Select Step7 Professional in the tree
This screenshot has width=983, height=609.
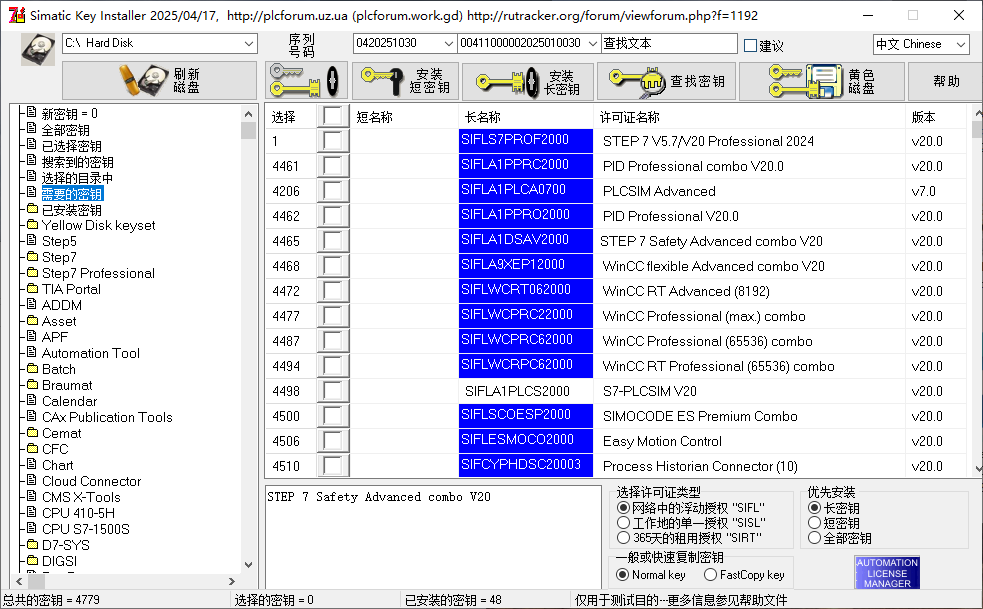click(98, 273)
